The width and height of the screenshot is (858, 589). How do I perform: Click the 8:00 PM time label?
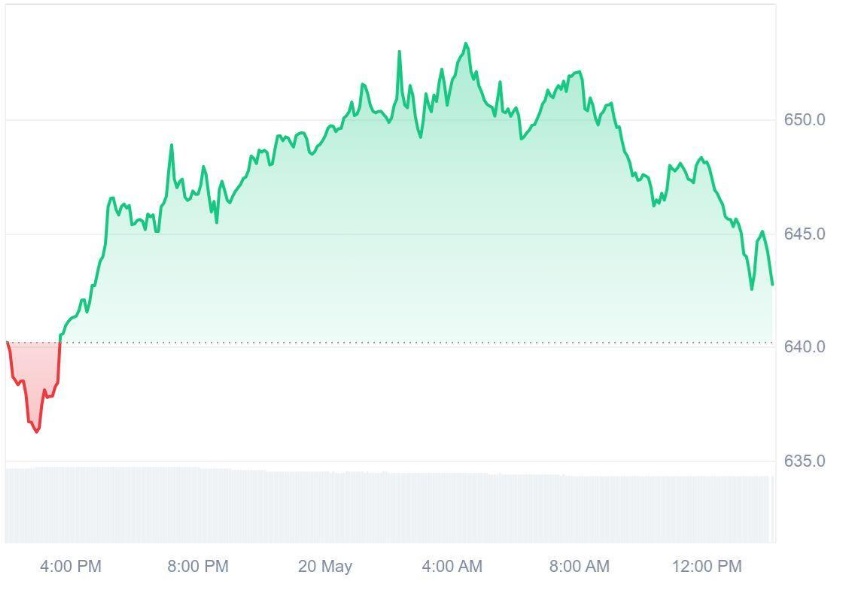198,567
